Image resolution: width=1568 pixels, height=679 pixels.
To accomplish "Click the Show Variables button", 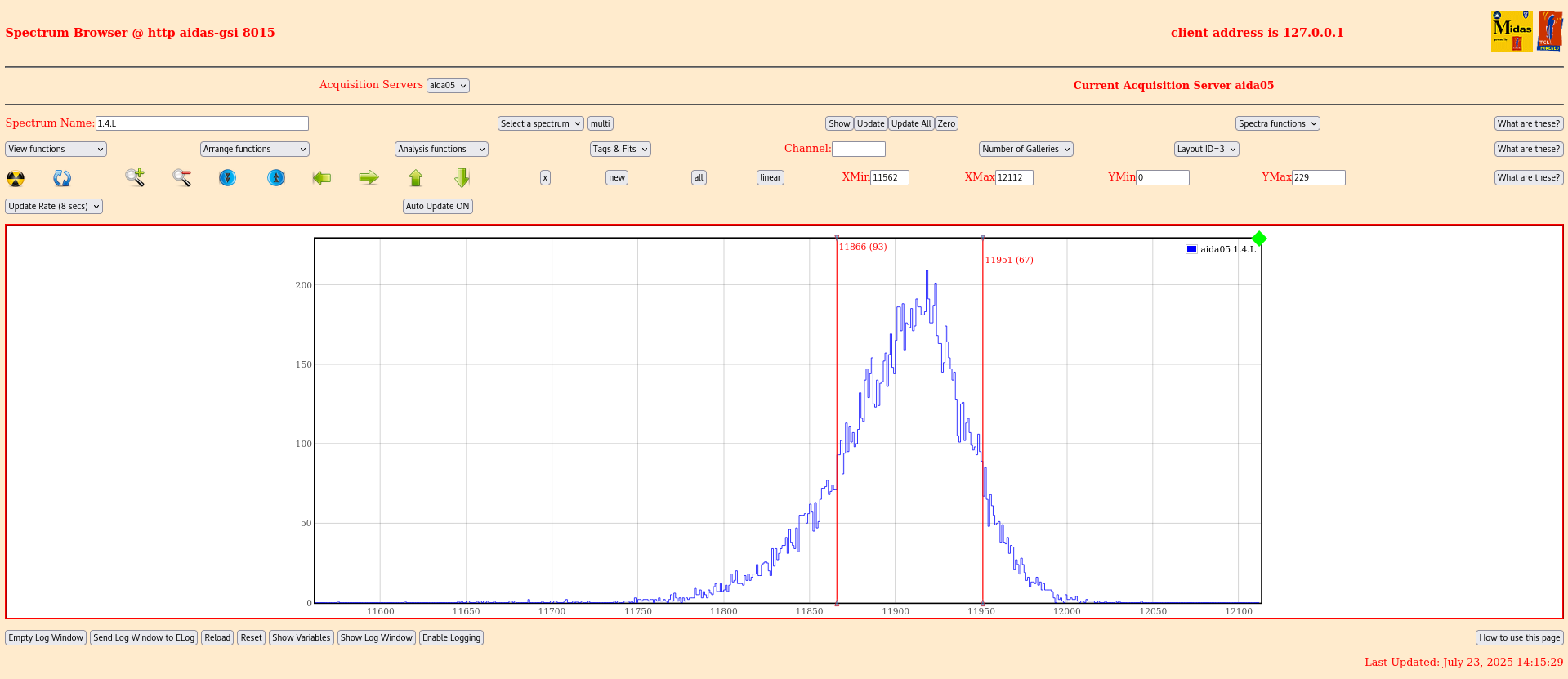I will [302, 637].
